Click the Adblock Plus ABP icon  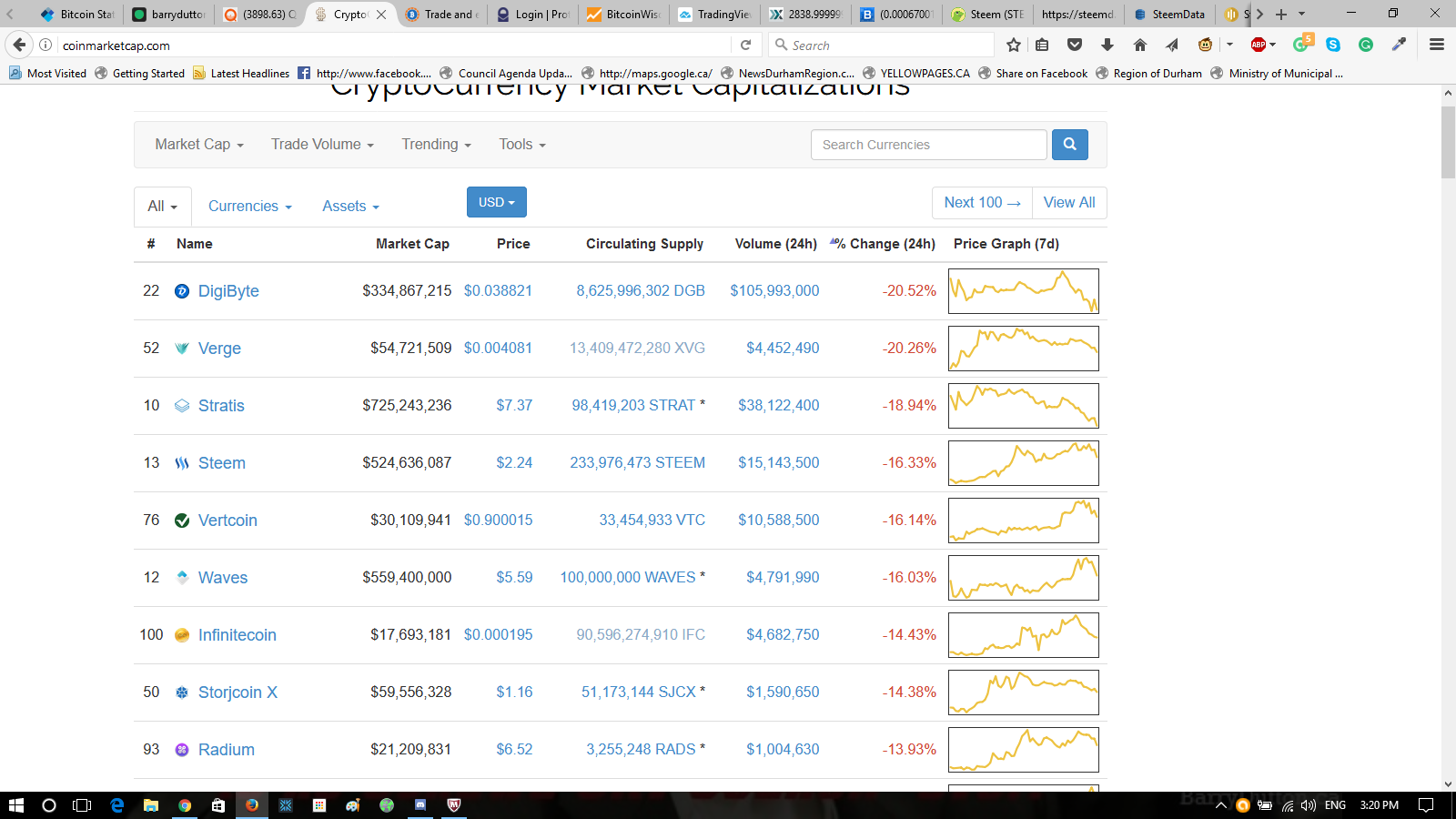[x=1259, y=45]
